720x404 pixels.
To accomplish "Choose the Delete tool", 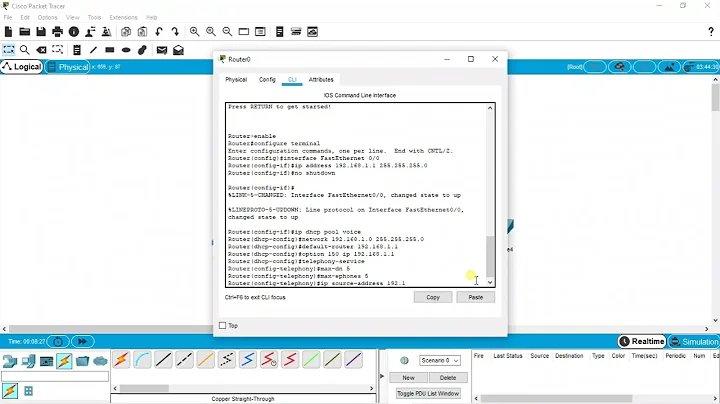I will pyautogui.click(x=41, y=50).
